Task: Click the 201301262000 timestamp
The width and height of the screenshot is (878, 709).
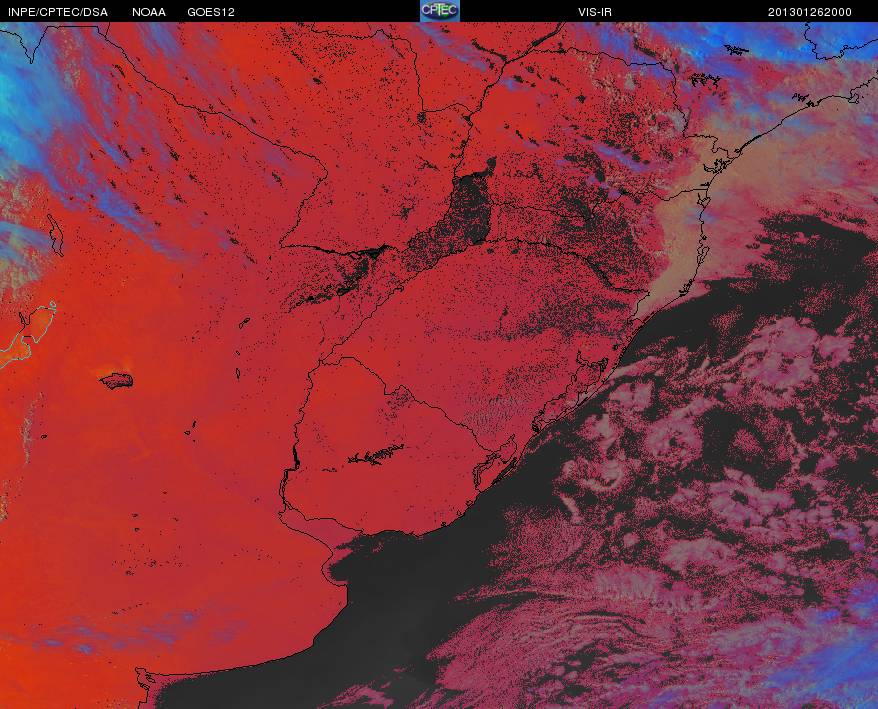Action: [x=809, y=12]
